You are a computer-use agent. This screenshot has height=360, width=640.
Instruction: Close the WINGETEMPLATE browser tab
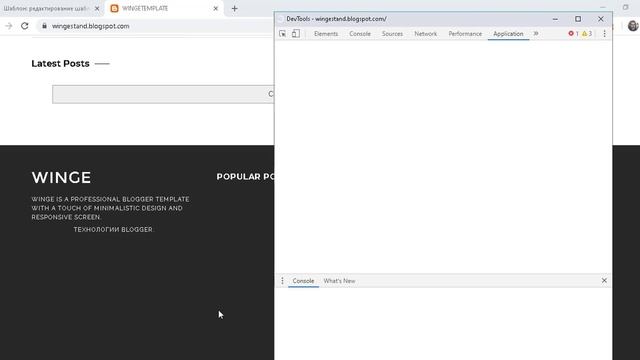[x=216, y=8]
